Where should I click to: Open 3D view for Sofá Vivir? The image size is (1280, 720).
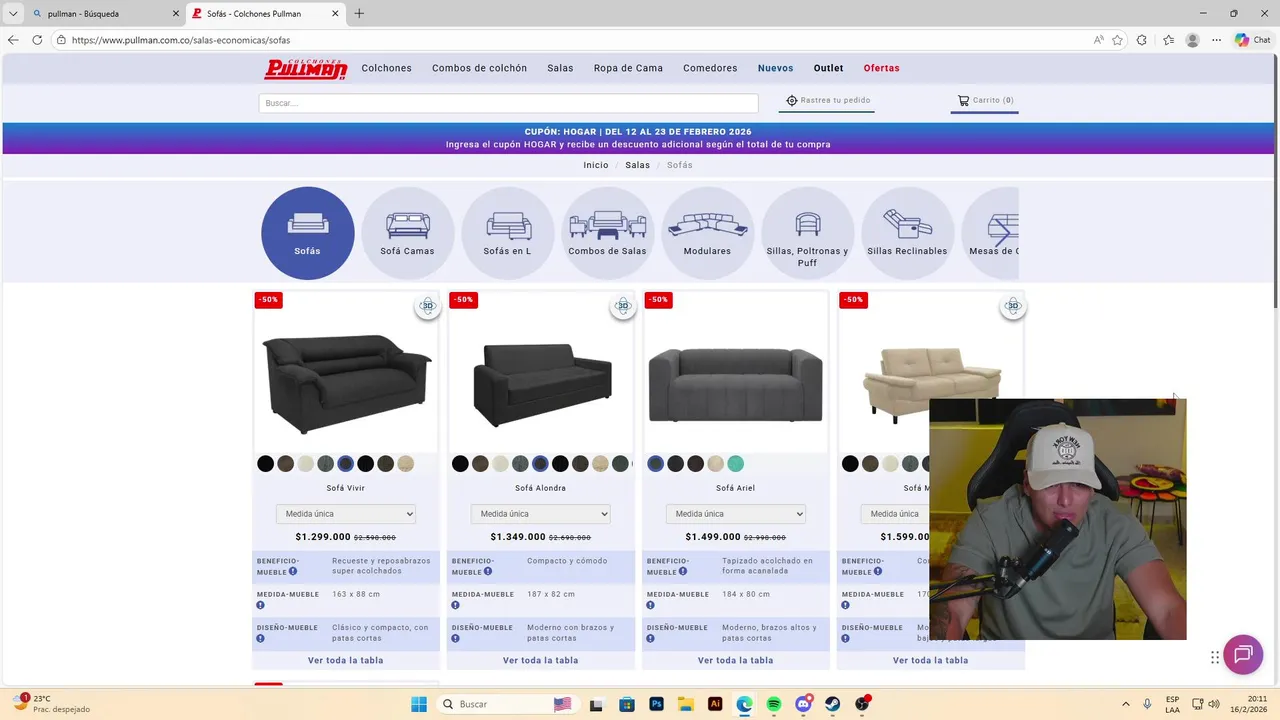click(x=428, y=306)
